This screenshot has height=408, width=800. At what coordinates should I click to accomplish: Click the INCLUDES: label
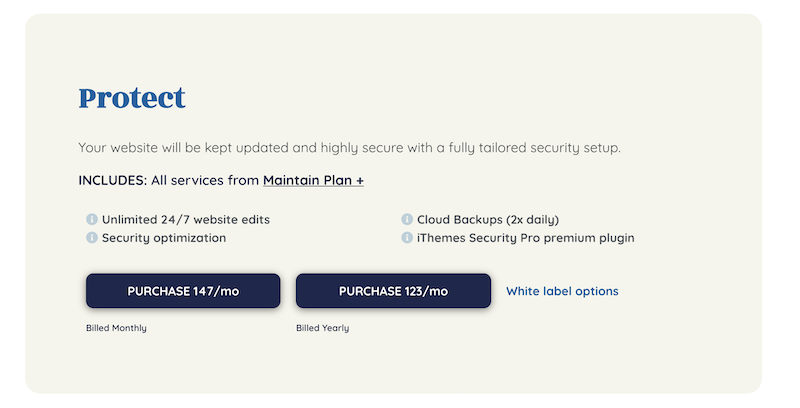[112, 181]
